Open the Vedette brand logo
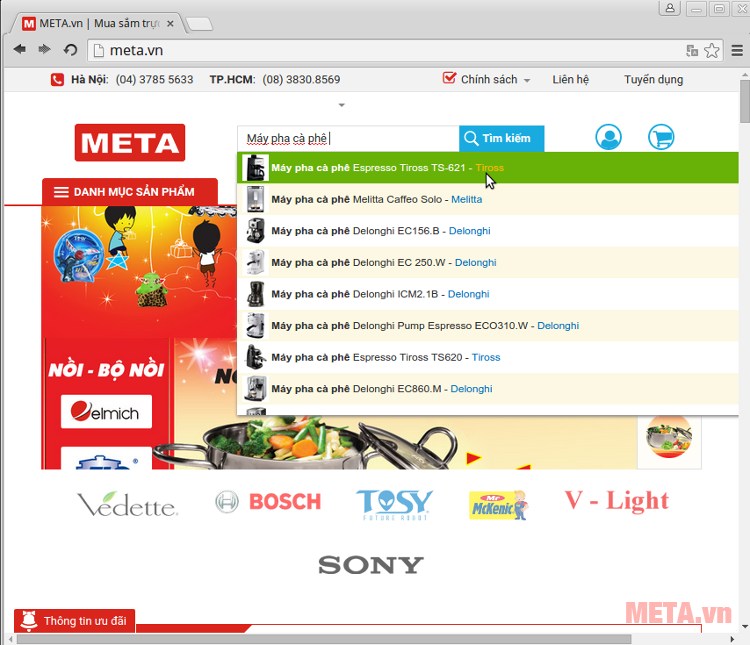 tap(127, 504)
